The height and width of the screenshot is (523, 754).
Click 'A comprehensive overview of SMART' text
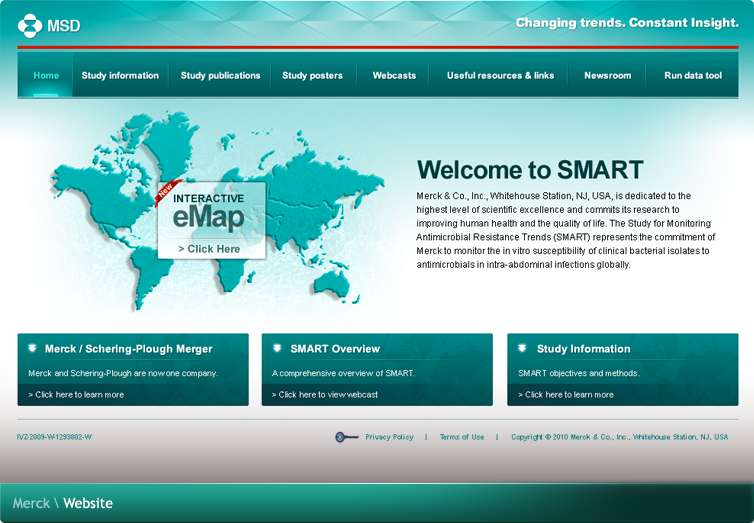[343, 373]
